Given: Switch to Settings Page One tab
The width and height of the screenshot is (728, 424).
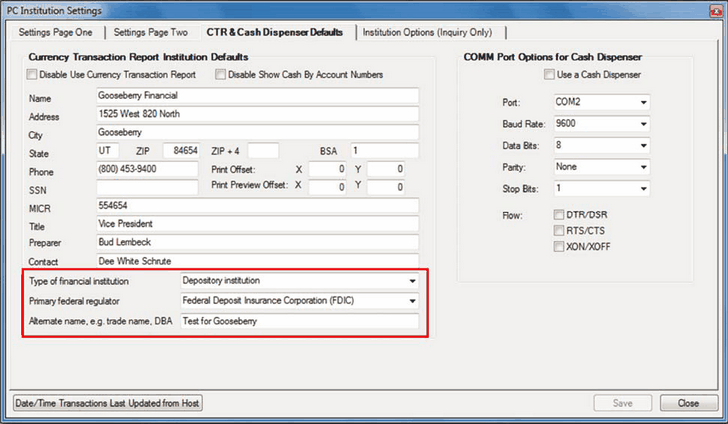Looking at the screenshot, I should pyautogui.click(x=56, y=33).
